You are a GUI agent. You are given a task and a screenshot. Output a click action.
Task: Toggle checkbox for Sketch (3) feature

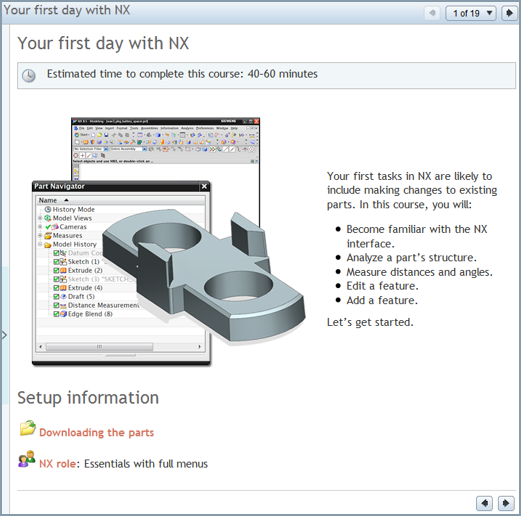coord(56,279)
